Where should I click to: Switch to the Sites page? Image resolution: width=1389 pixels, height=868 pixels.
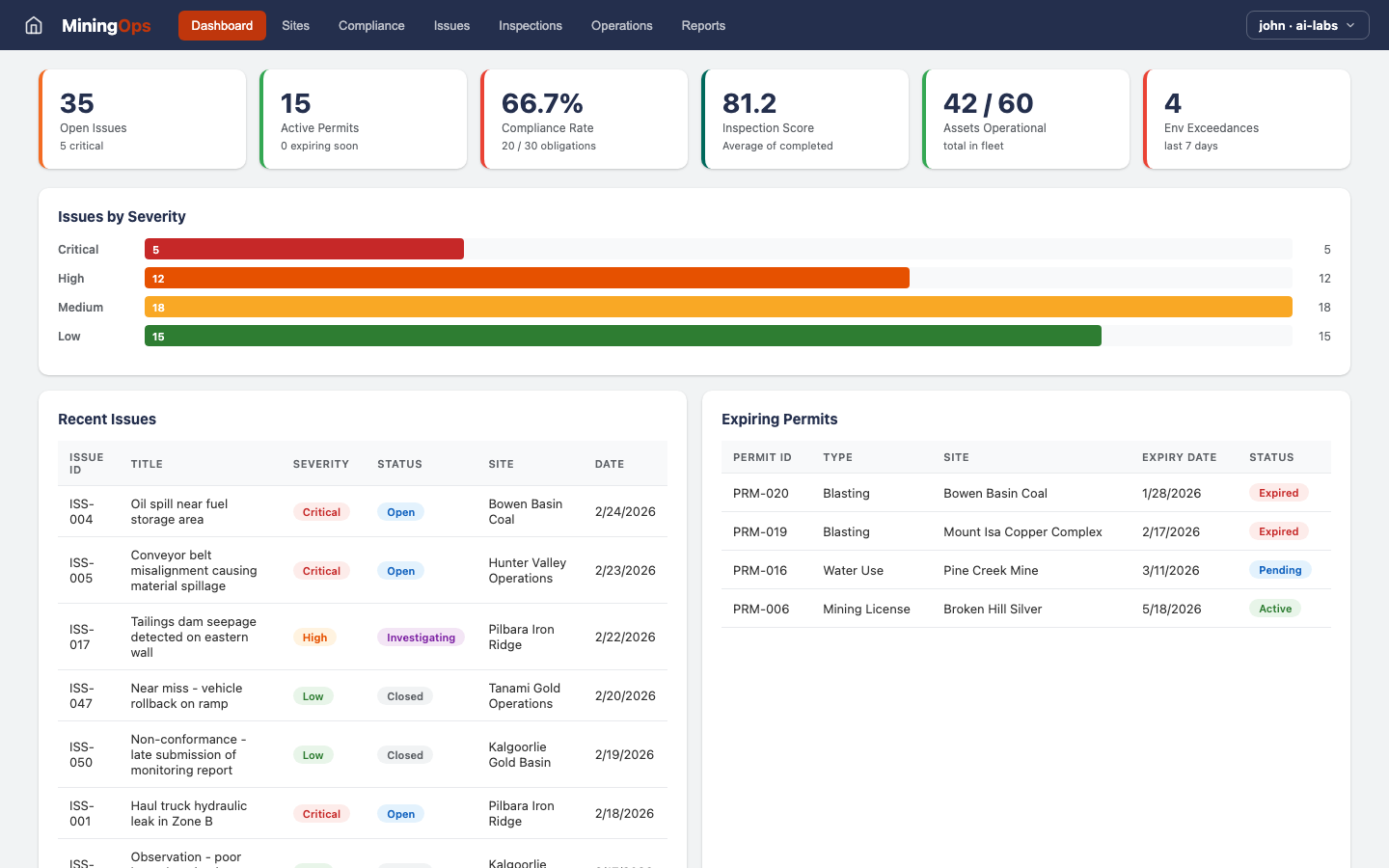[295, 26]
